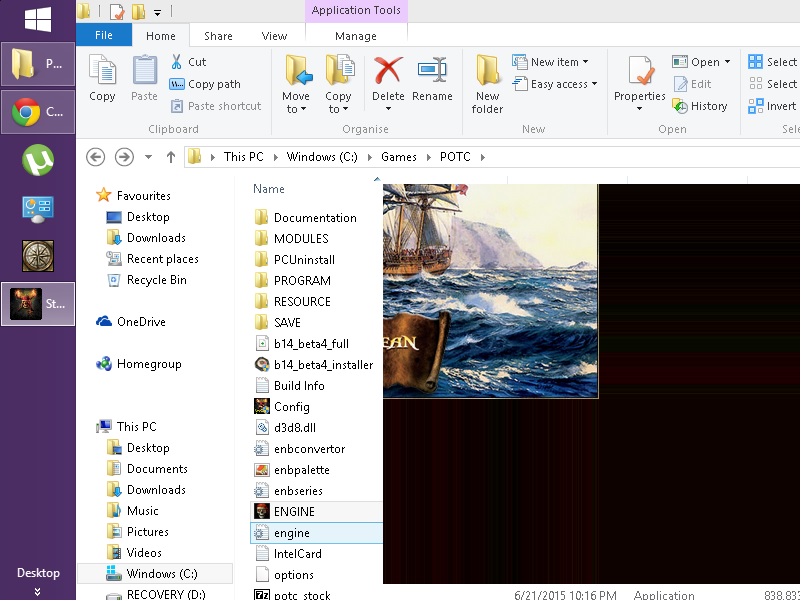Rename the selected file

pos(432,78)
